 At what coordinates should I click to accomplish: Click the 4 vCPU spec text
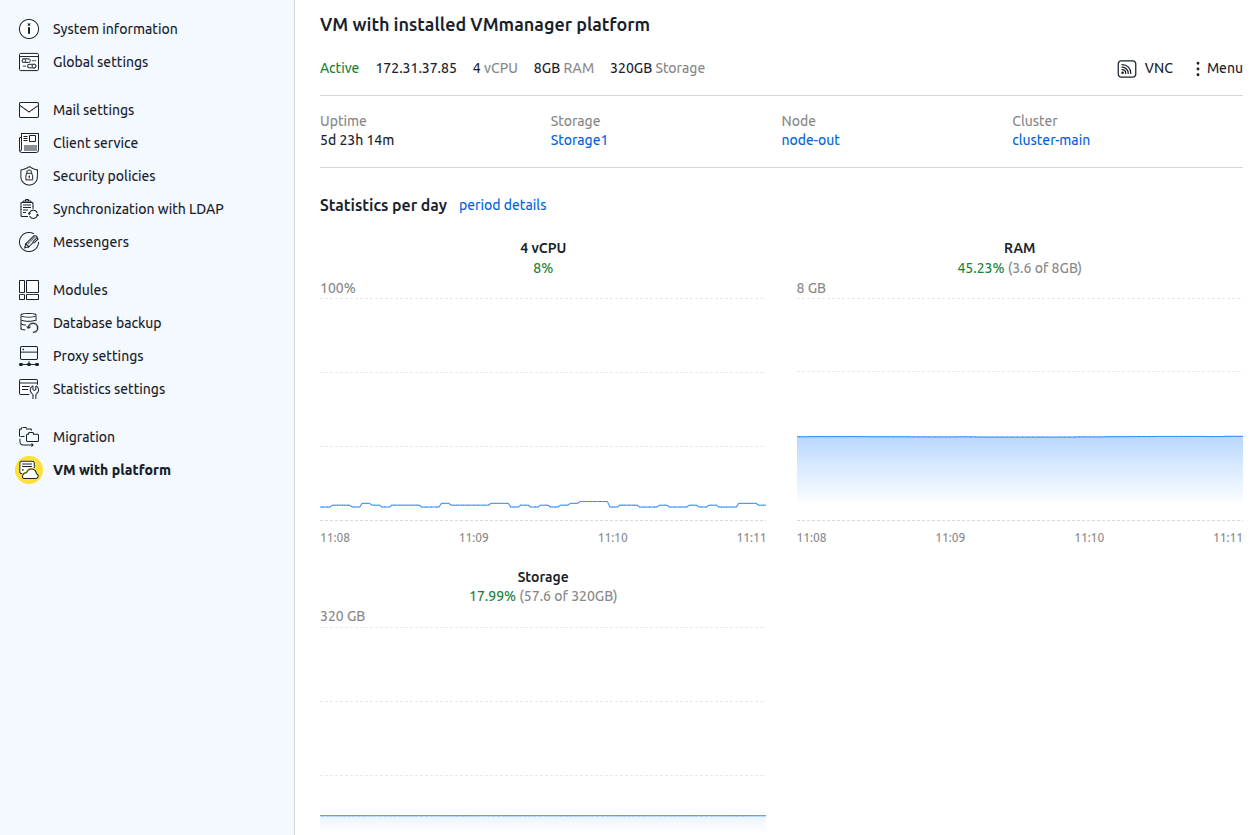point(495,68)
